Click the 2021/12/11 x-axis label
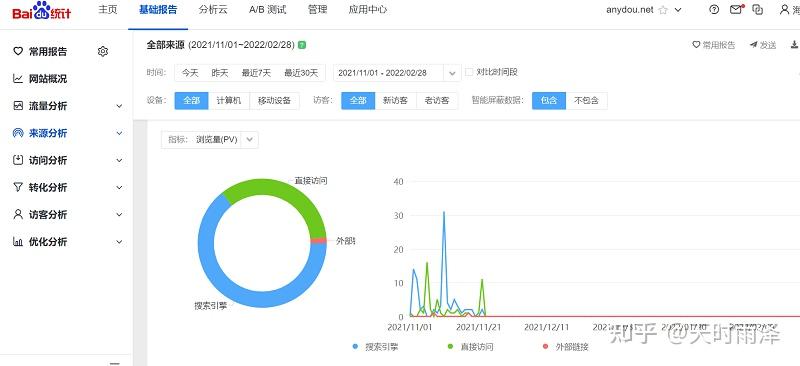Screen dimensions: 800x366 (546, 327)
